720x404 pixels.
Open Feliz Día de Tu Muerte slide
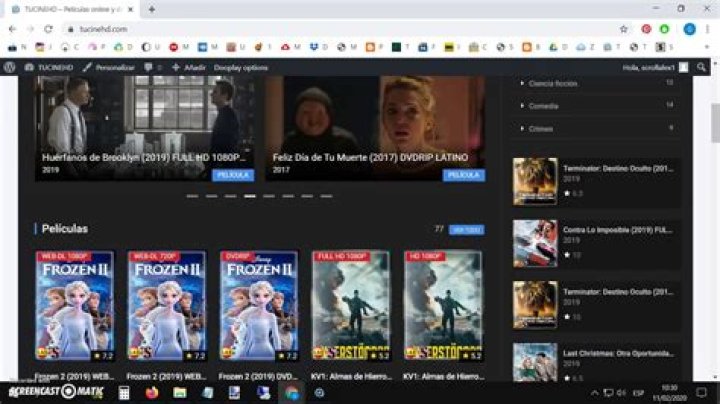(375, 129)
